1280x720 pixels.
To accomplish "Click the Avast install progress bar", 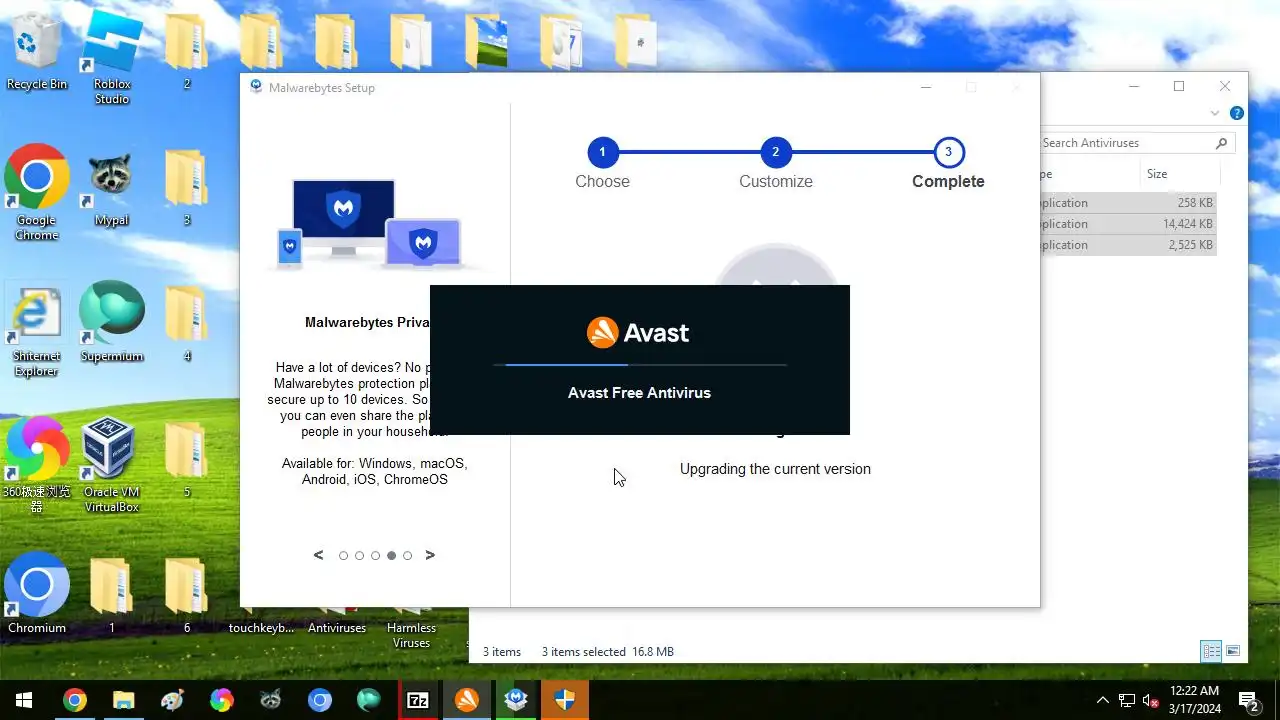I will click(640, 365).
